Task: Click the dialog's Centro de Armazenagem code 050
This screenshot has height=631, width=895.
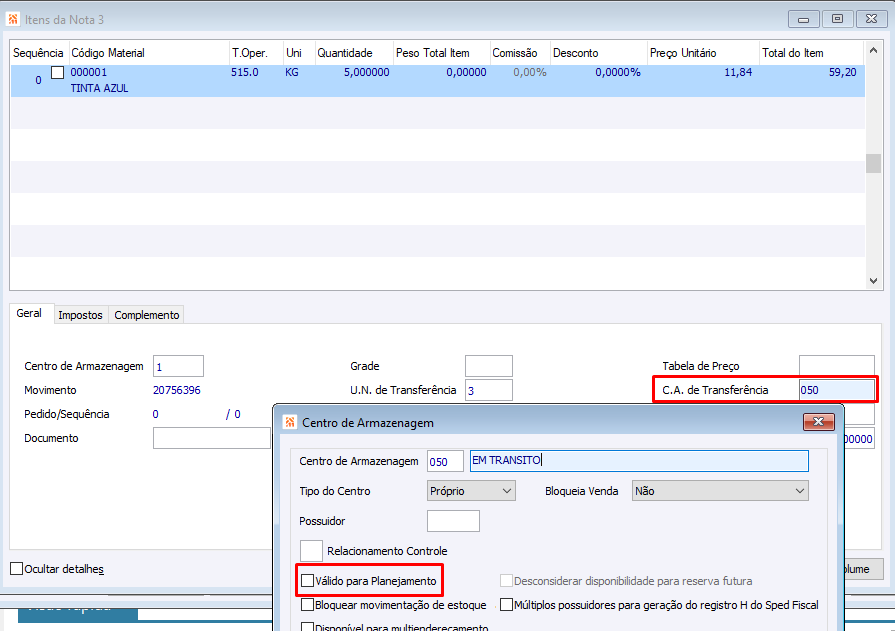Action: [445, 461]
